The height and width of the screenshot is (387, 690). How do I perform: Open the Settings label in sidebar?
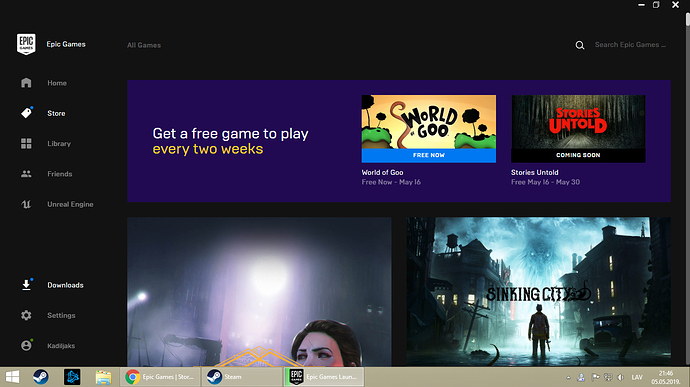pos(61,315)
